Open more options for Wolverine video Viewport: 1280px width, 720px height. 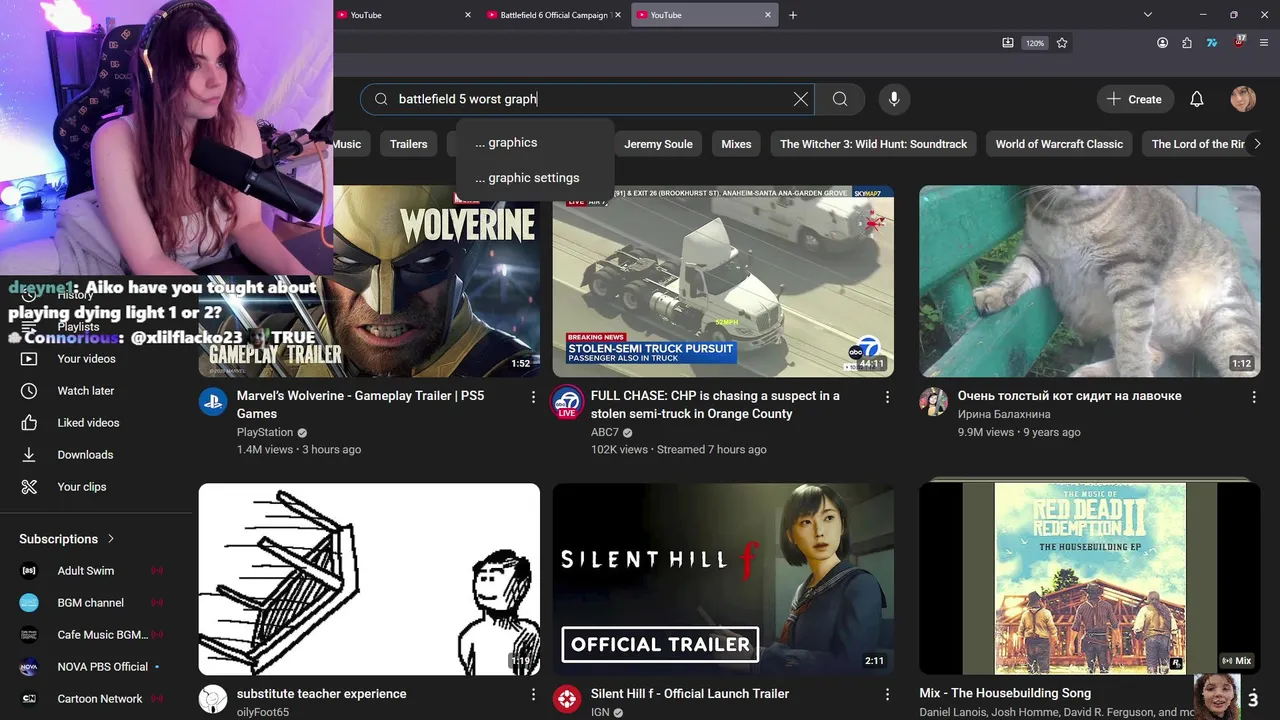pyautogui.click(x=533, y=397)
